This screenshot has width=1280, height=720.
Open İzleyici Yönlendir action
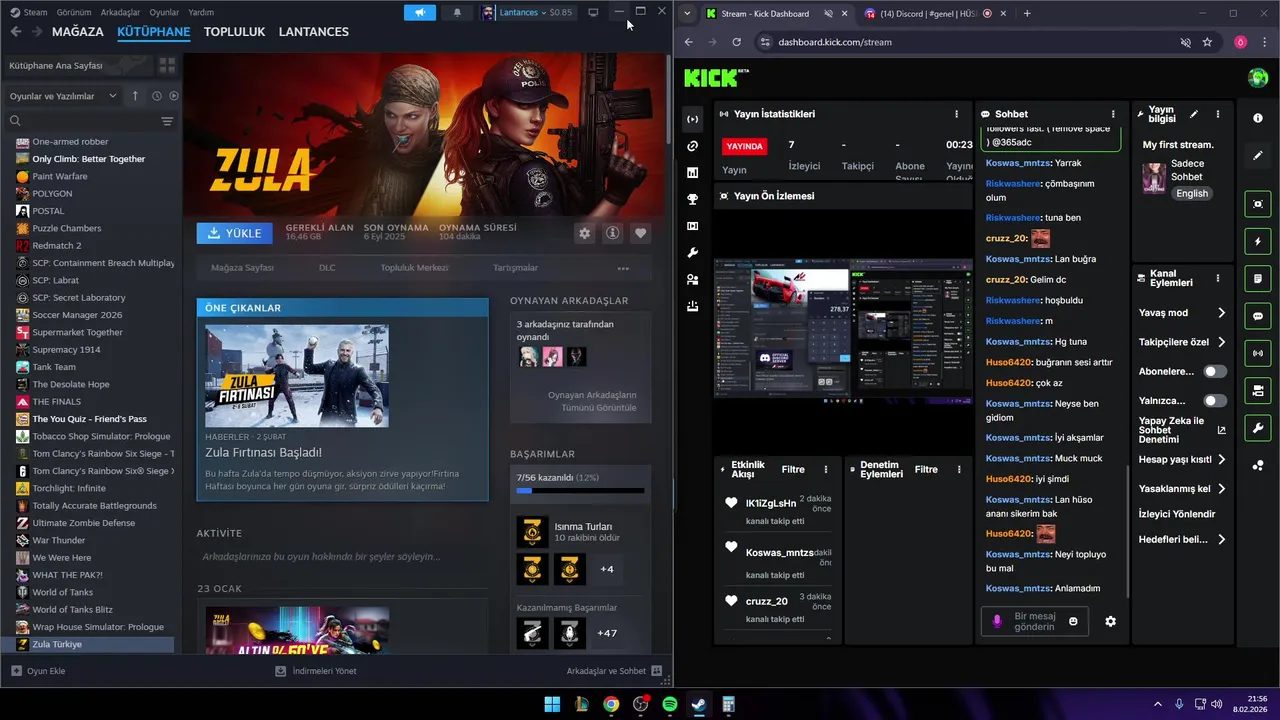(1177, 514)
